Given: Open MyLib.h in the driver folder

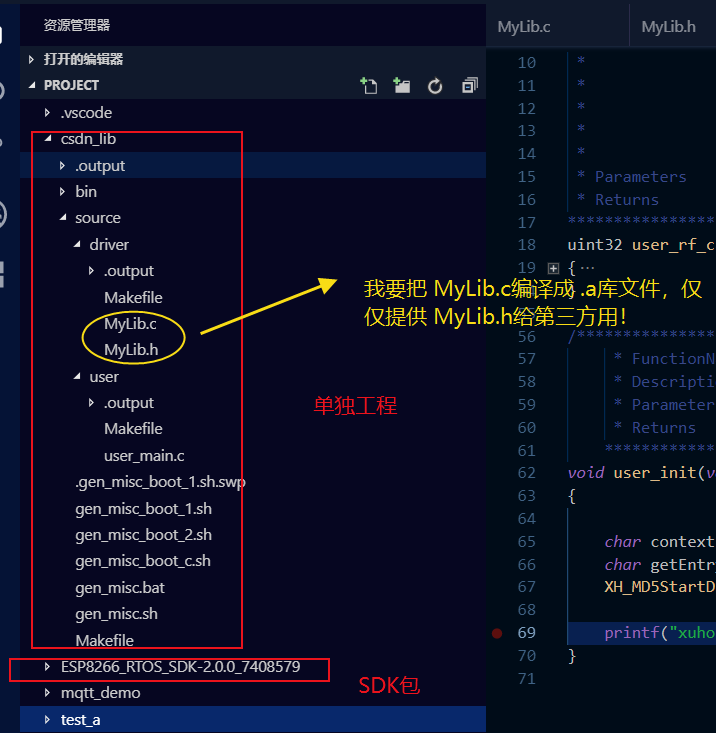Looking at the screenshot, I should click(x=131, y=350).
